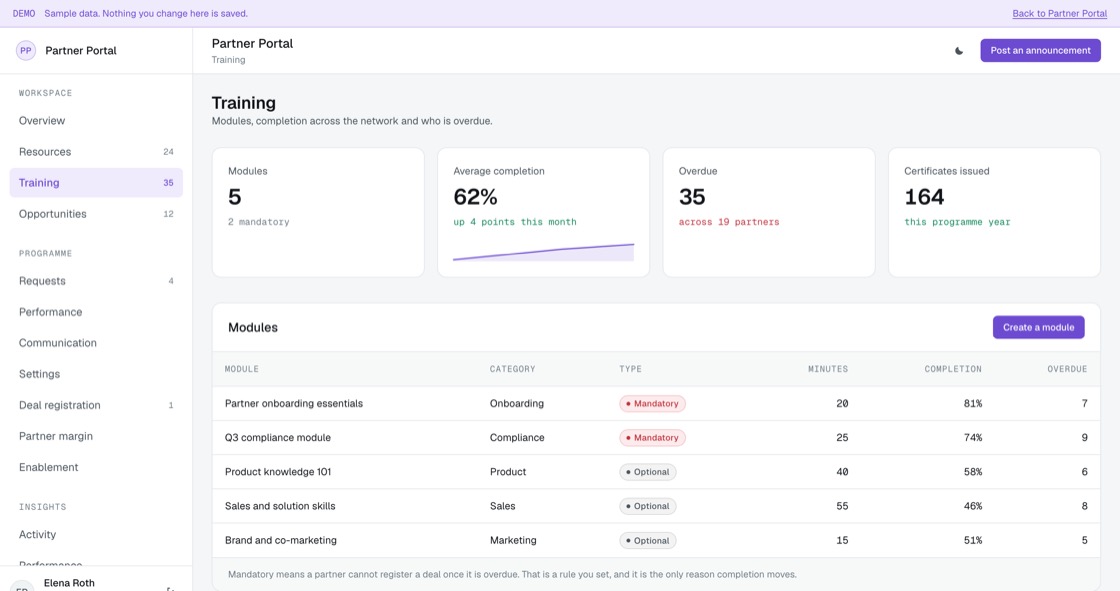Select the Q3 compliance module name
1120x591 pixels.
[x=278, y=437]
